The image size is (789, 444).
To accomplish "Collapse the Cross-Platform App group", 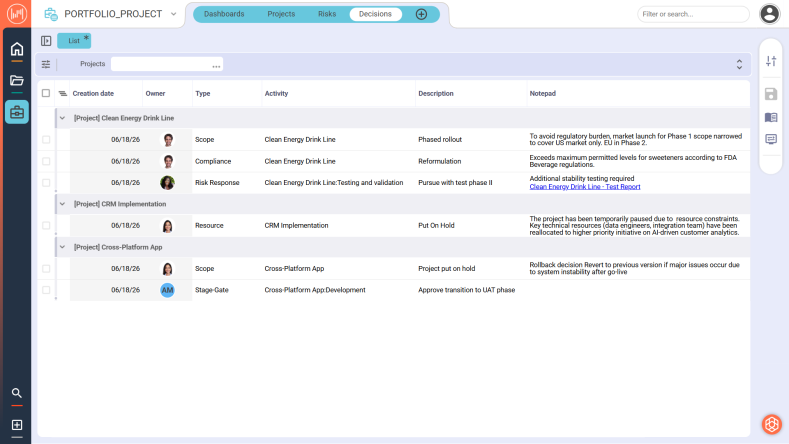I will point(62,247).
